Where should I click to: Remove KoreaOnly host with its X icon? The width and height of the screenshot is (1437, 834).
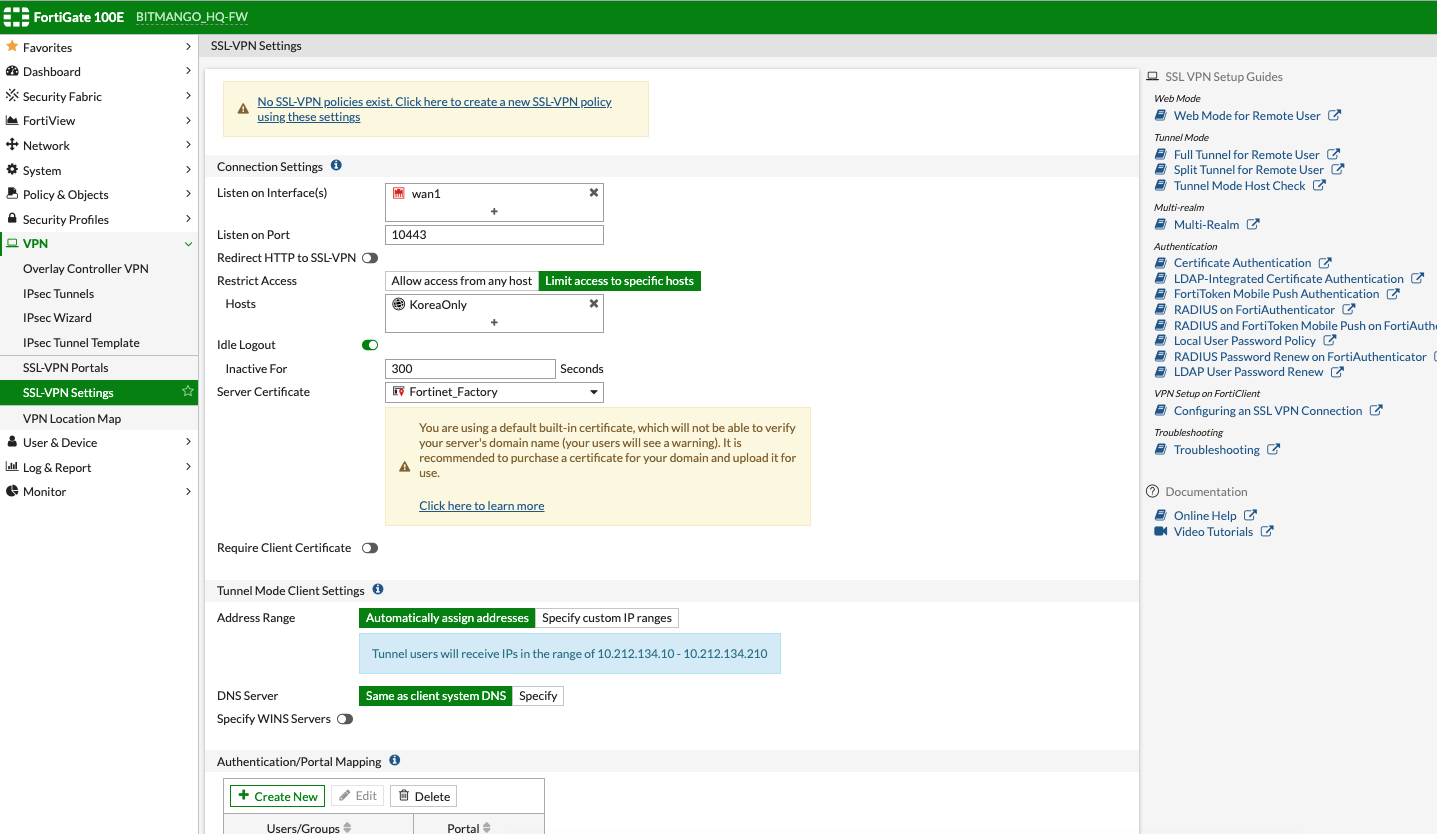coord(593,304)
